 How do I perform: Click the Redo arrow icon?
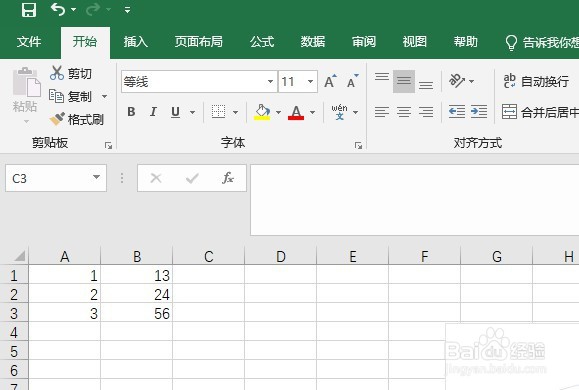tap(93, 9)
